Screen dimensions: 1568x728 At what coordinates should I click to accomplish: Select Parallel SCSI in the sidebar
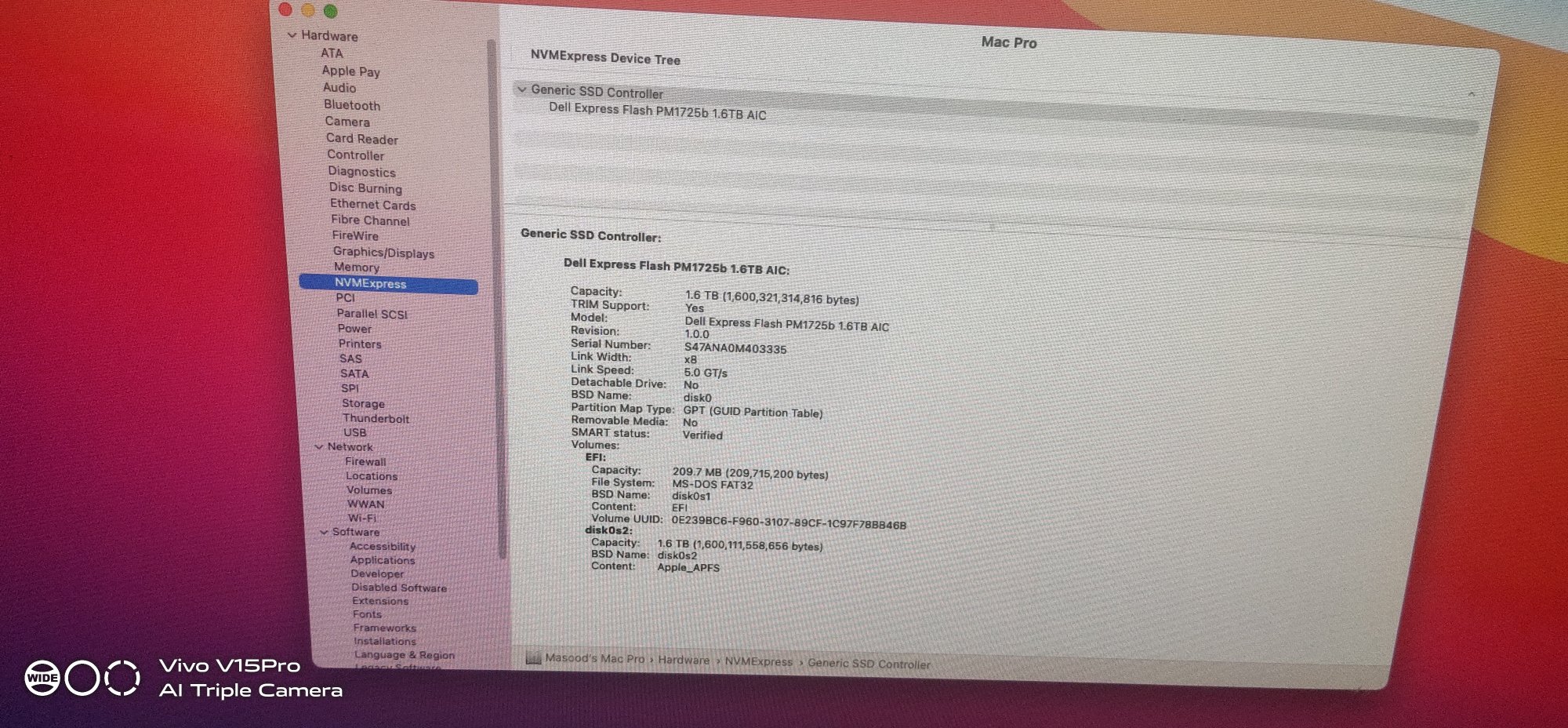pyautogui.click(x=372, y=314)
